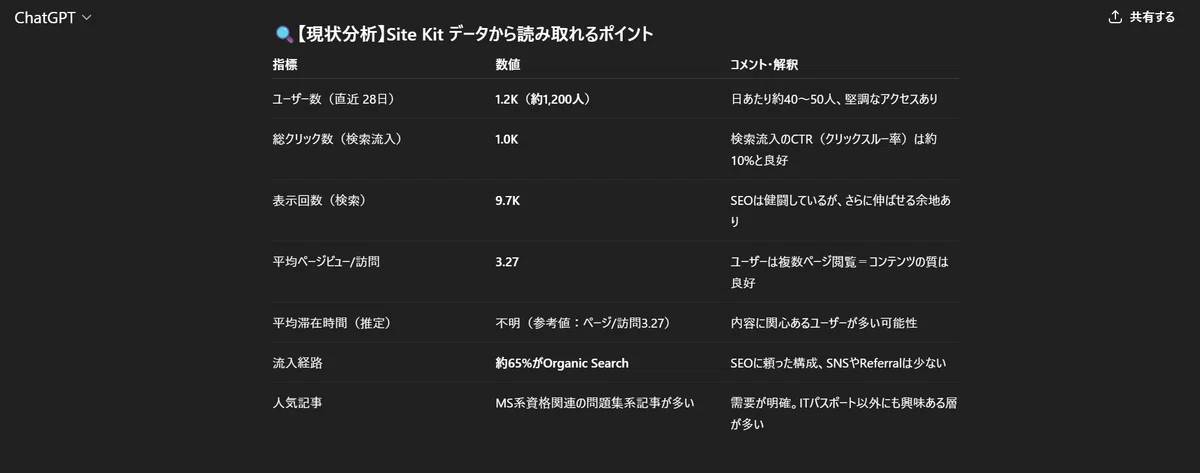Click the value MS系資格関連の問題集系記事が多い

click(595, 403)
